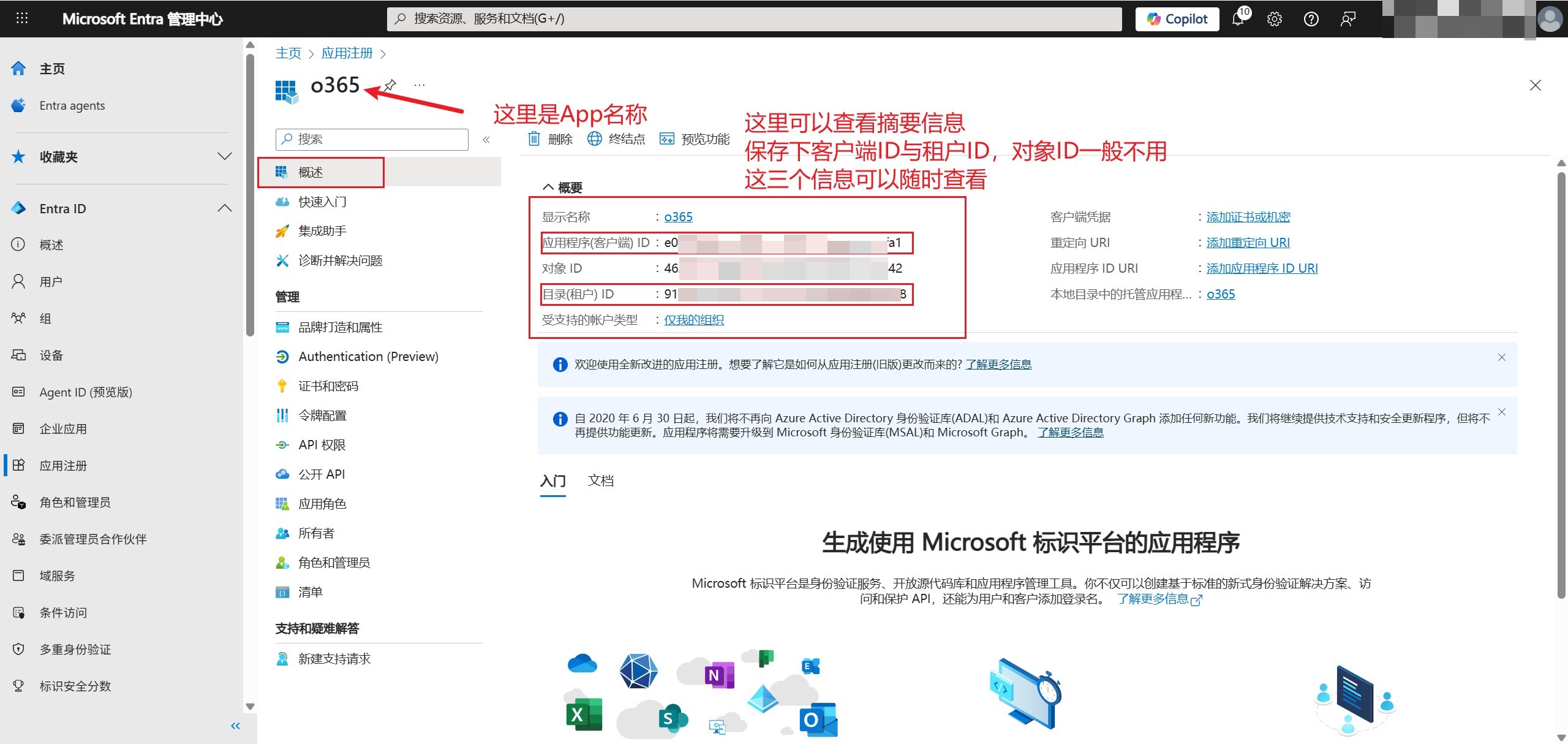Open the help question mark icon
1568x744 pixels.
(x=1311, y=18)
